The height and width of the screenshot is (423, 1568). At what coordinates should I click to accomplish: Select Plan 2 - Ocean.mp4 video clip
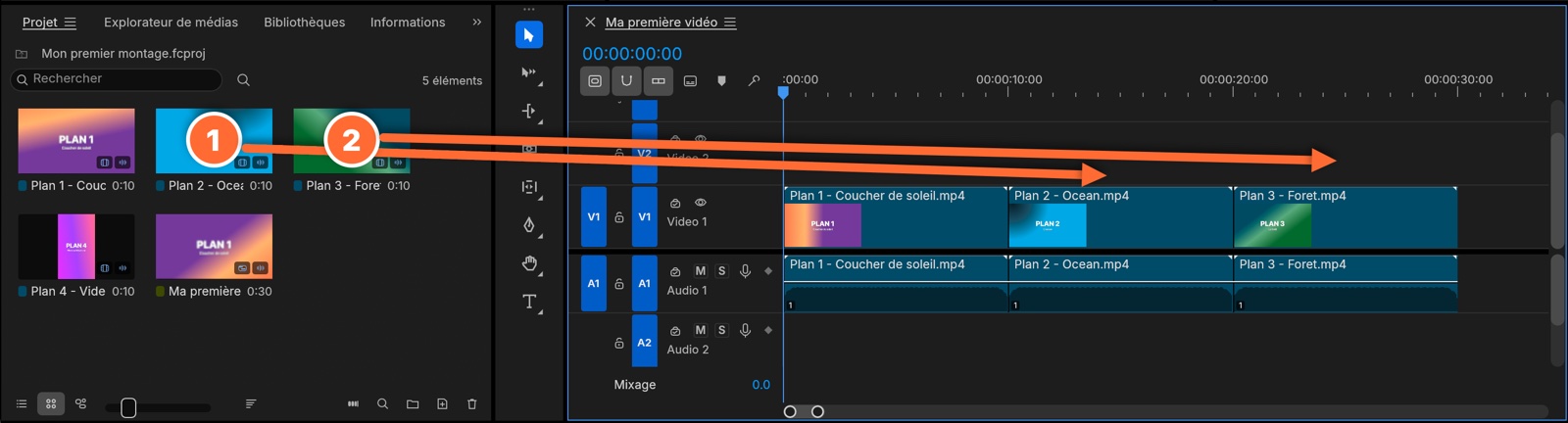[x=1120, y=217]
